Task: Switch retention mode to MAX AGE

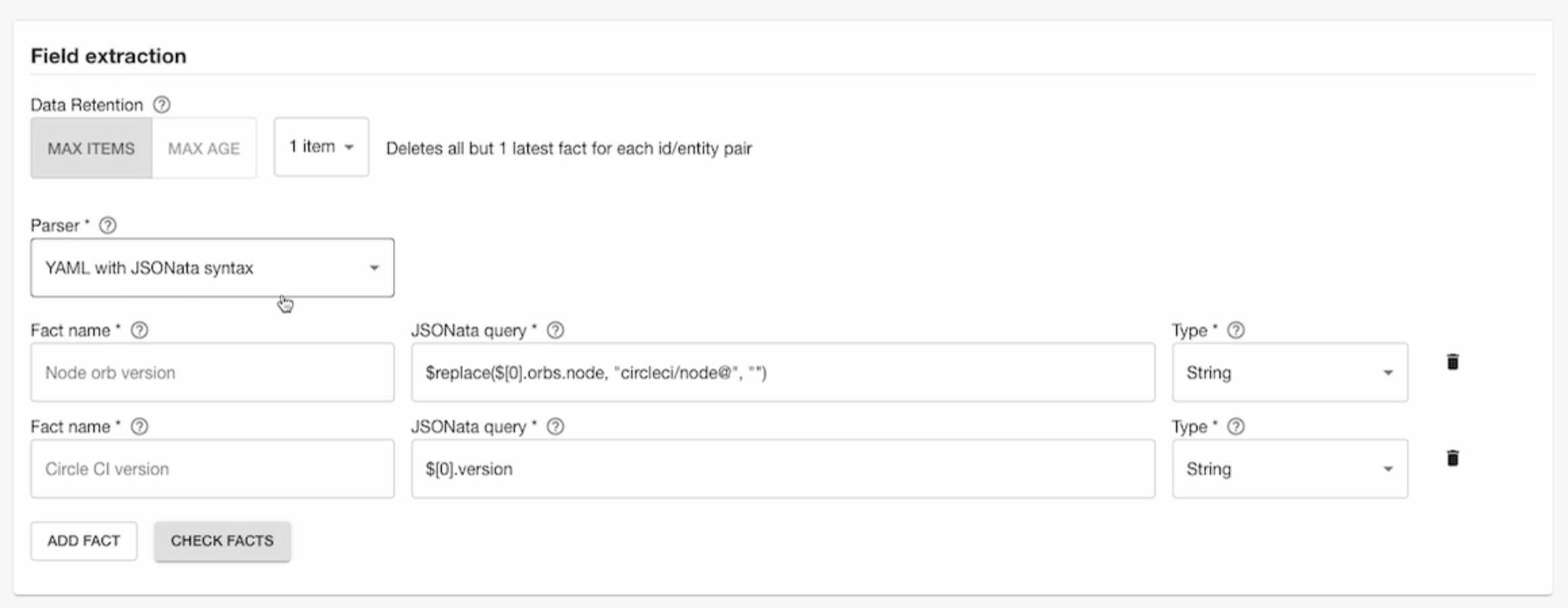Action: pyautogui.click(x=203, y=148)
